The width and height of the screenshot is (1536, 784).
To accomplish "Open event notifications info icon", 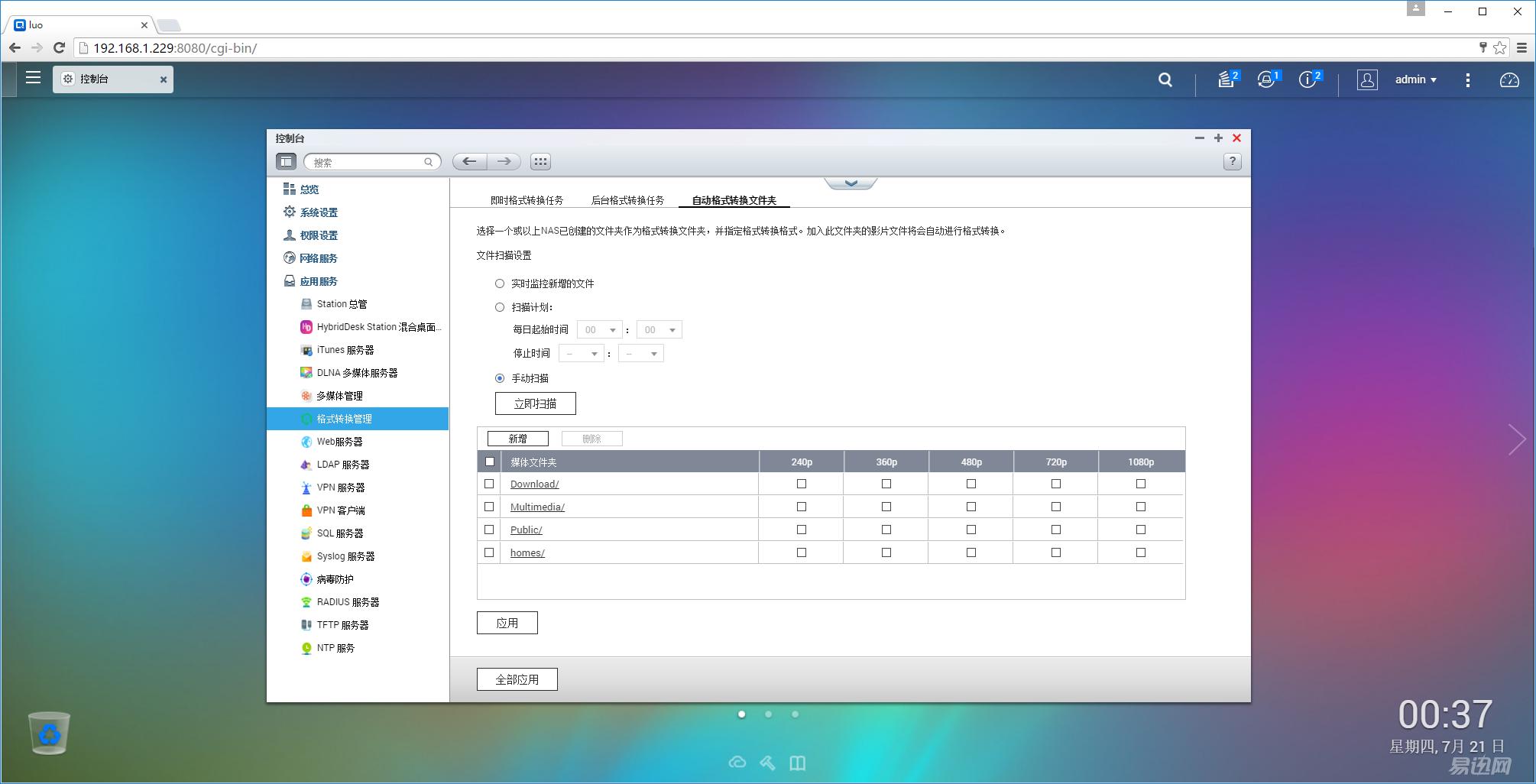I will pos(1308,79).
